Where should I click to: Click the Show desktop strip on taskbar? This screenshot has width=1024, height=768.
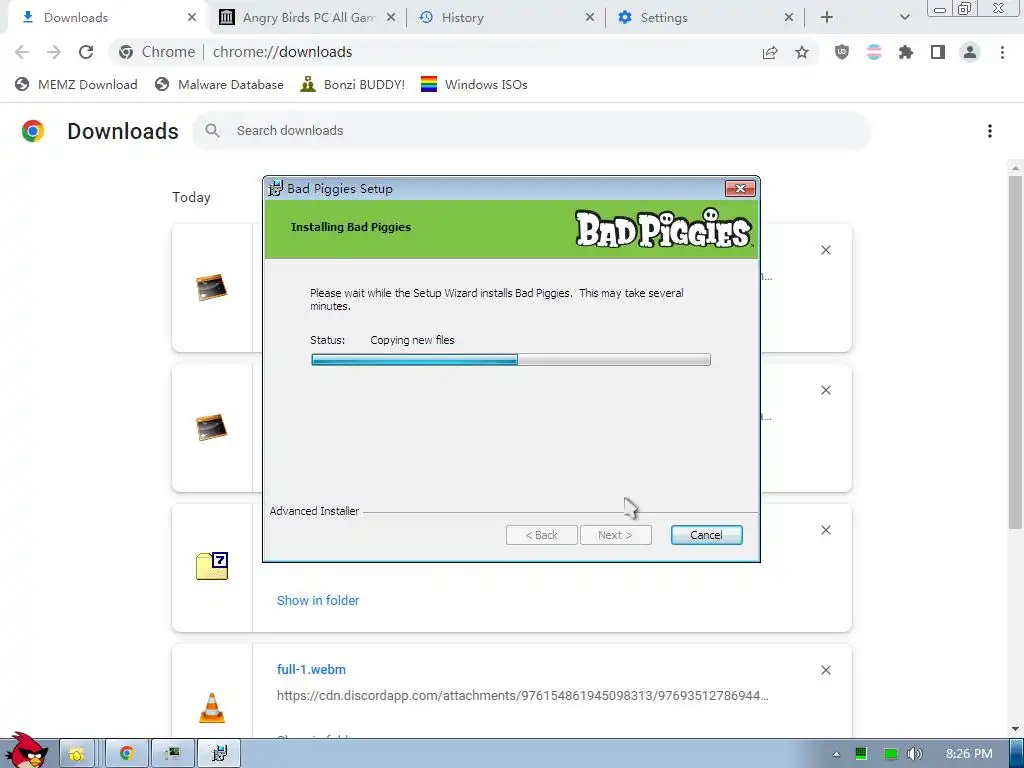[x=1017, y=754]
